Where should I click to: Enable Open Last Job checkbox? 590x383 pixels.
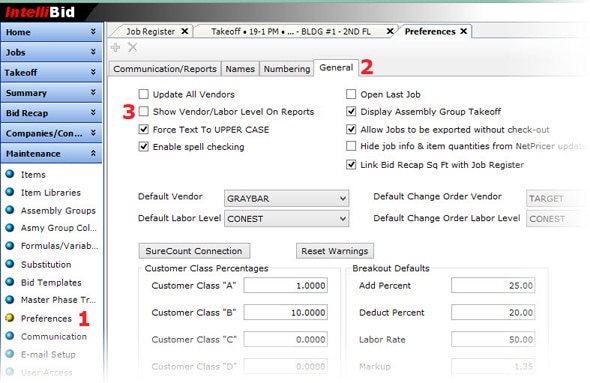[x=351, y=94]
